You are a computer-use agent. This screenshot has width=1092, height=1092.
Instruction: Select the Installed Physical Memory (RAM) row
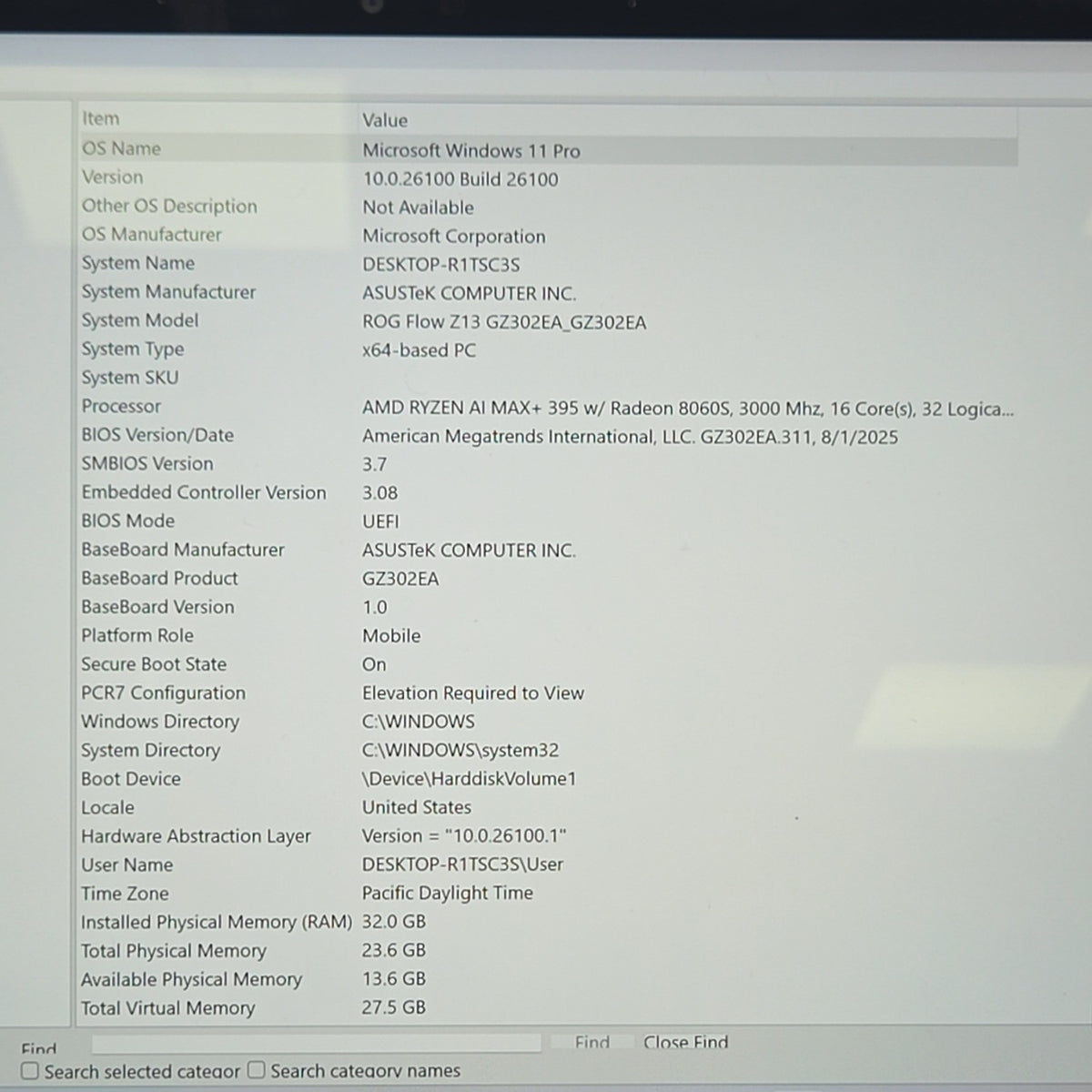pos(548,922)
